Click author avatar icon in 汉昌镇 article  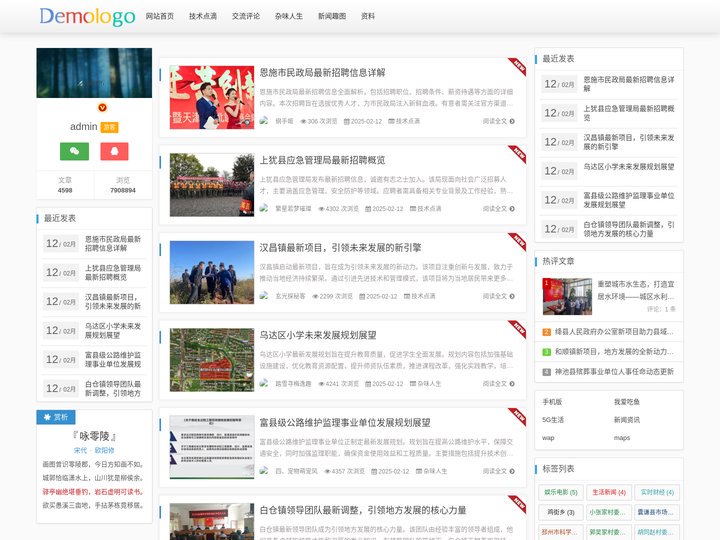coord(264,296)
